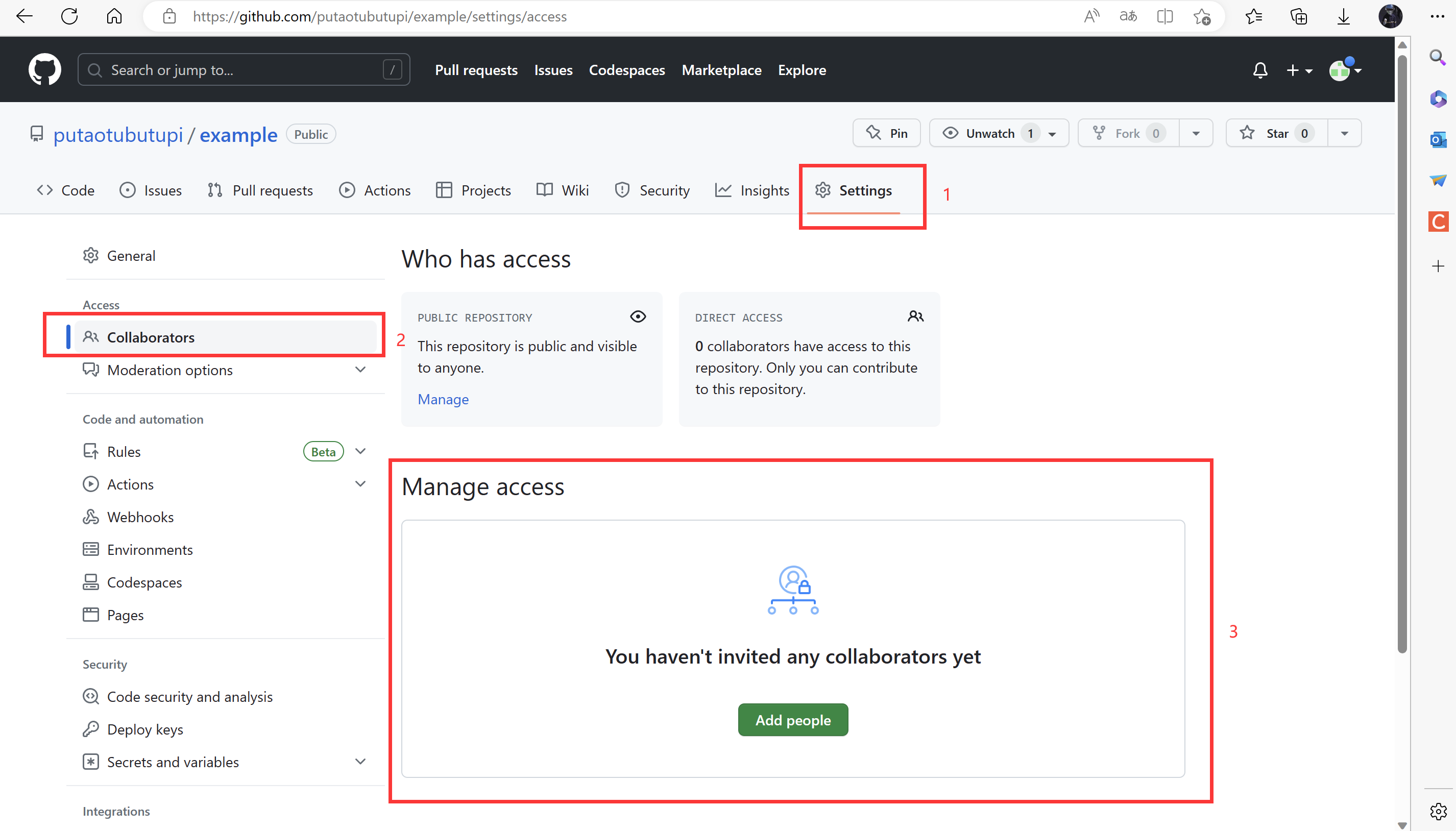
Task: Click the browser home icon
Action: pyautogui.click(x=114, y=16)
